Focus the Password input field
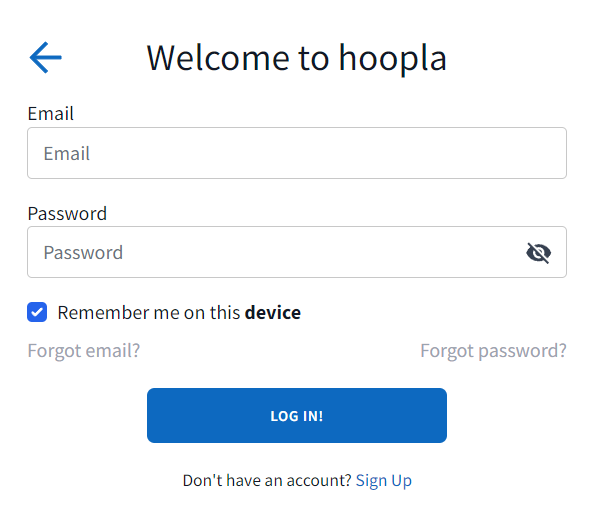 tap(297, 252)
